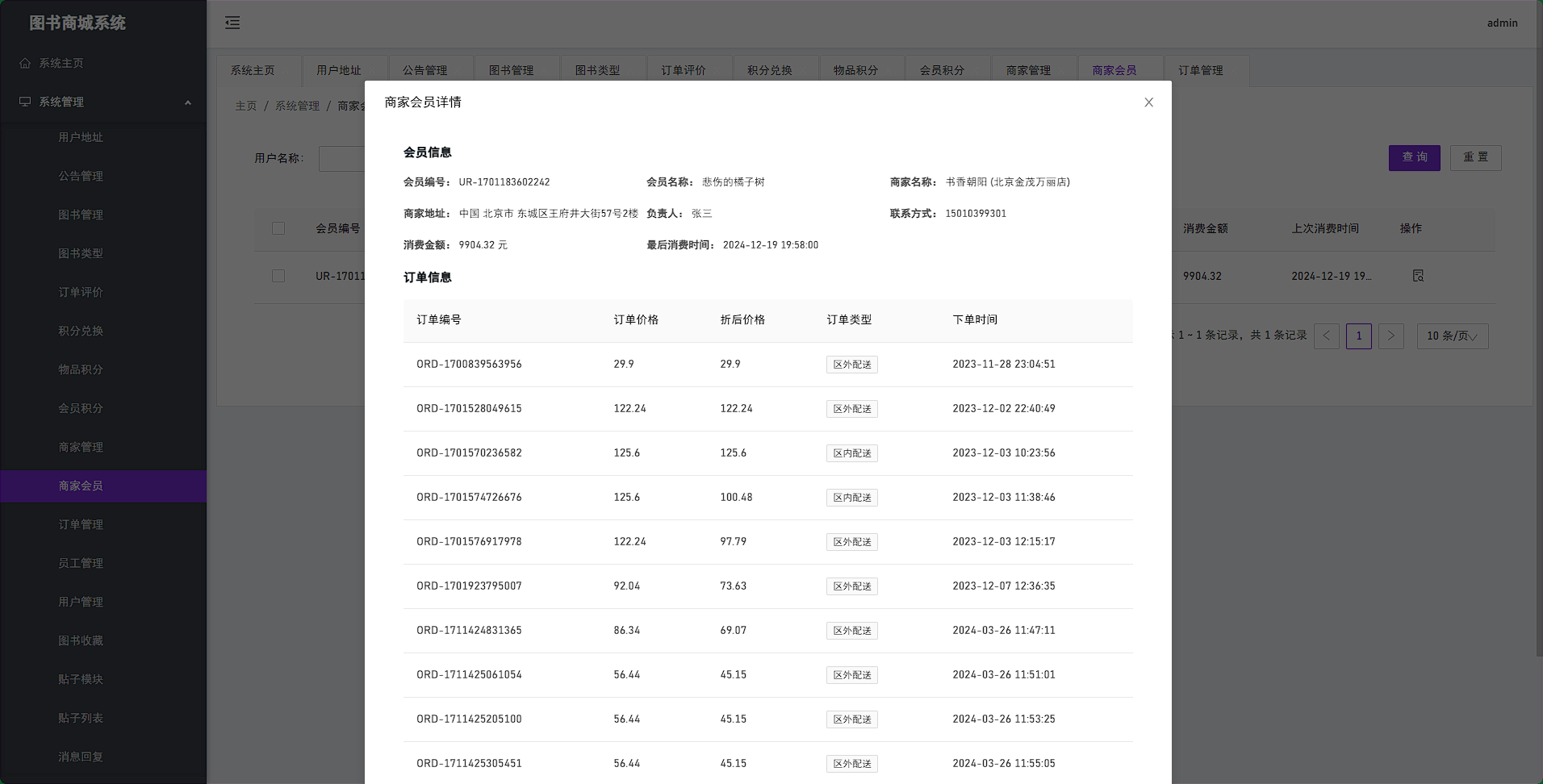Switch to the 订单管理 tab
This screenshot has width=1543, height=784.
coord(1200,70)
